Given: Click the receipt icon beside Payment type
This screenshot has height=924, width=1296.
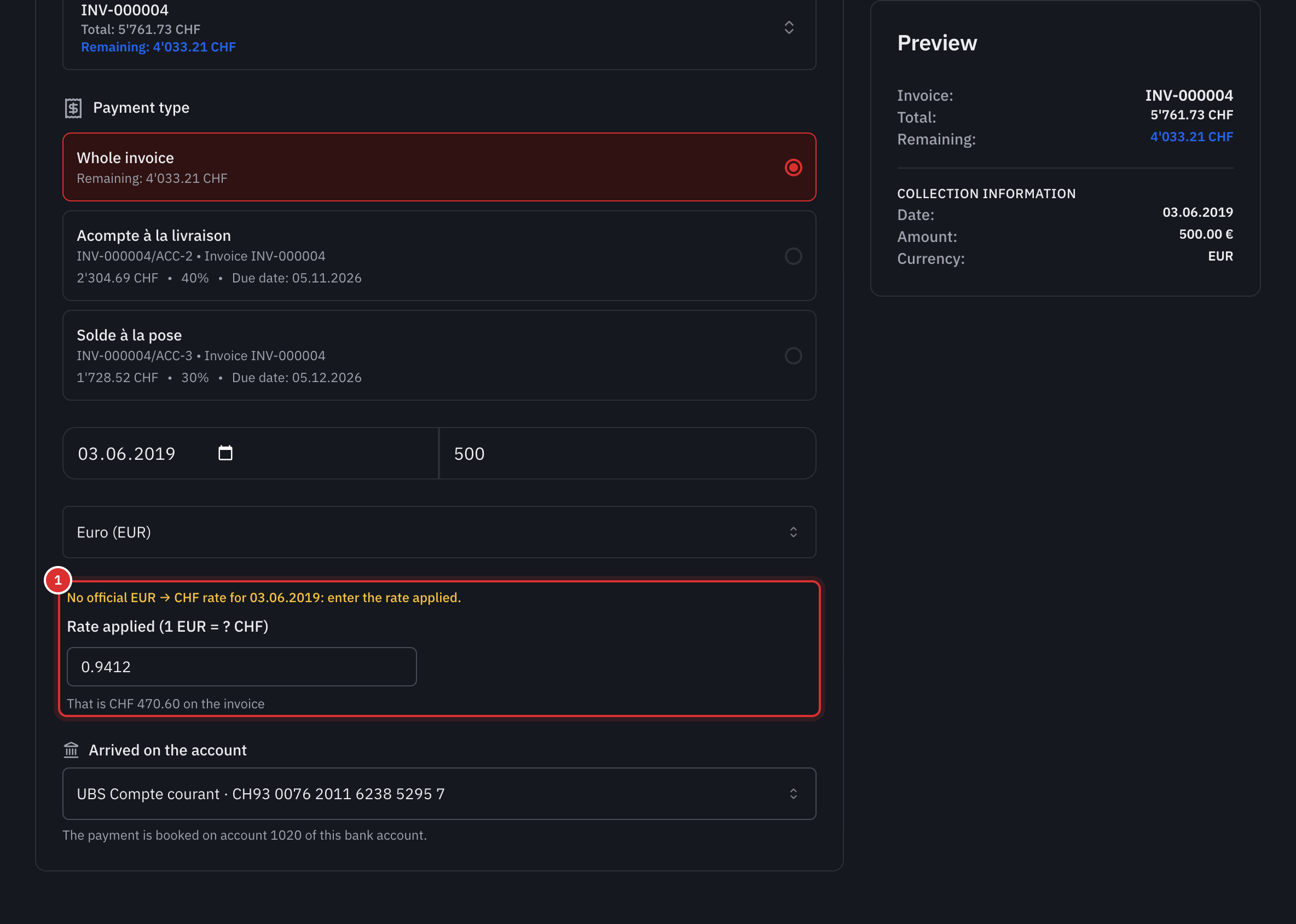Looking at the screenshot, I should point(73,107).
